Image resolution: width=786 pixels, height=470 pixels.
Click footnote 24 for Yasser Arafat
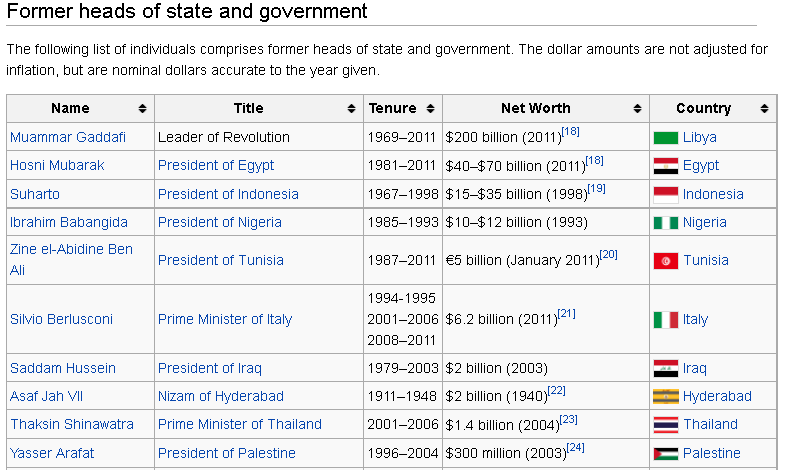pos(574,447)
